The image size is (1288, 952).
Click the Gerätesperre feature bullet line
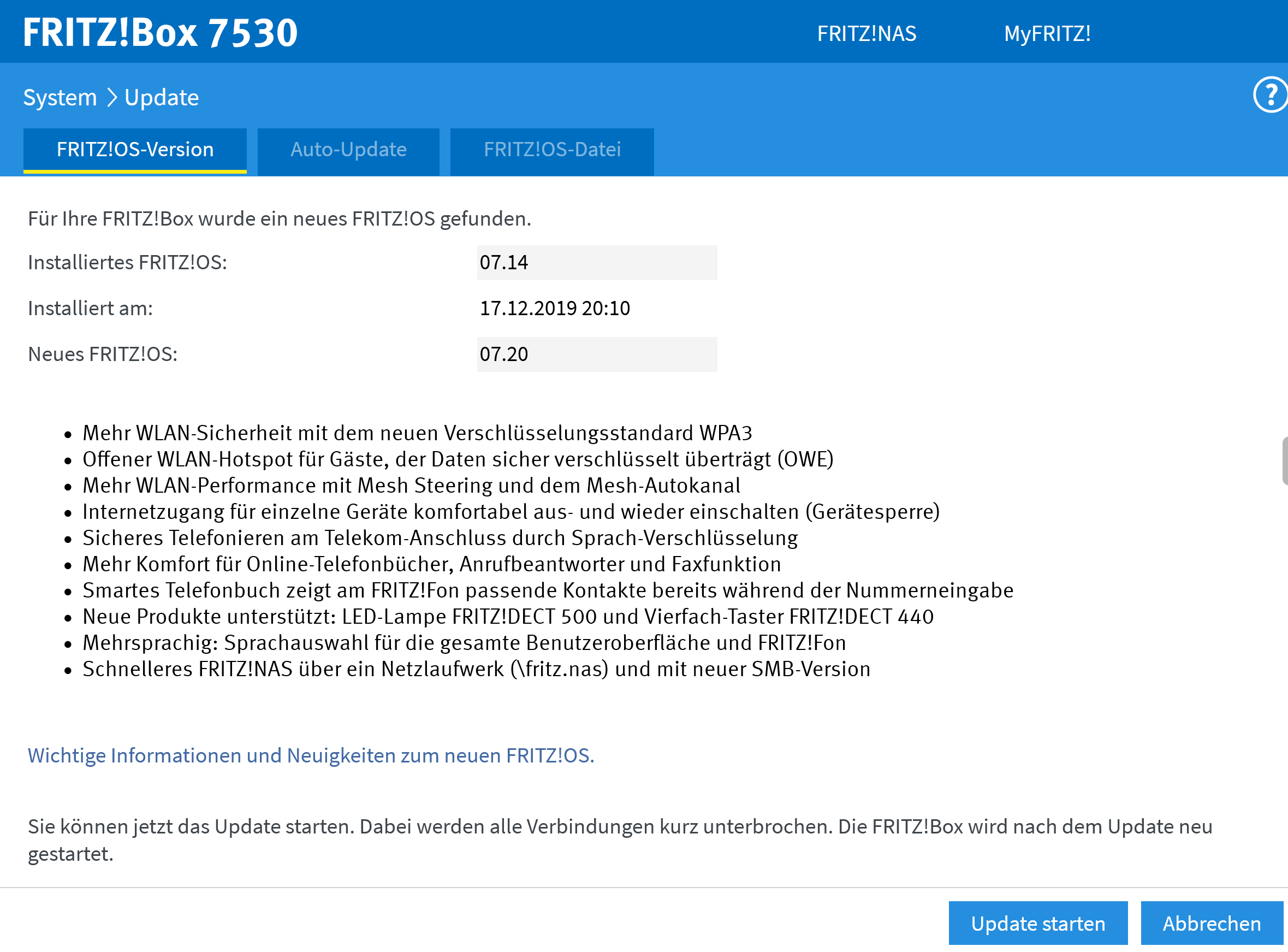point(511,512)
